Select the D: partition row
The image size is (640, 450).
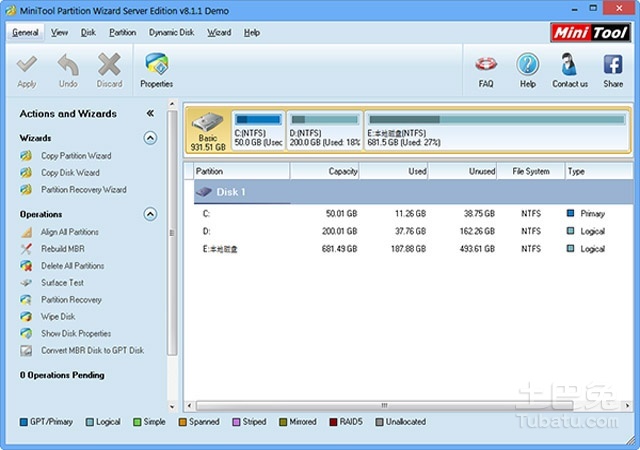413,231
